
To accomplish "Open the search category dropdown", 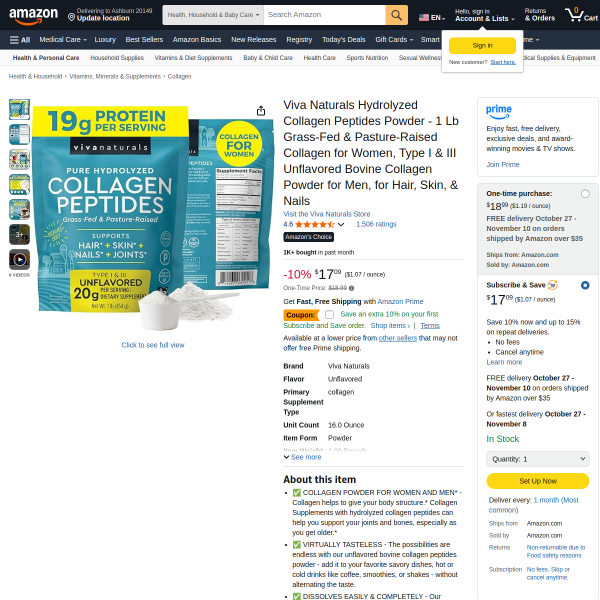I will pos(213,15).
